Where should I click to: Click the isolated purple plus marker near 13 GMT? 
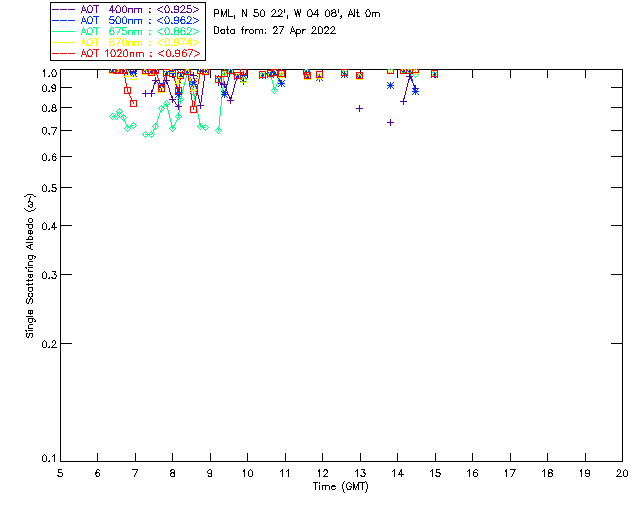pyautogui.click(x=359, y=108)
